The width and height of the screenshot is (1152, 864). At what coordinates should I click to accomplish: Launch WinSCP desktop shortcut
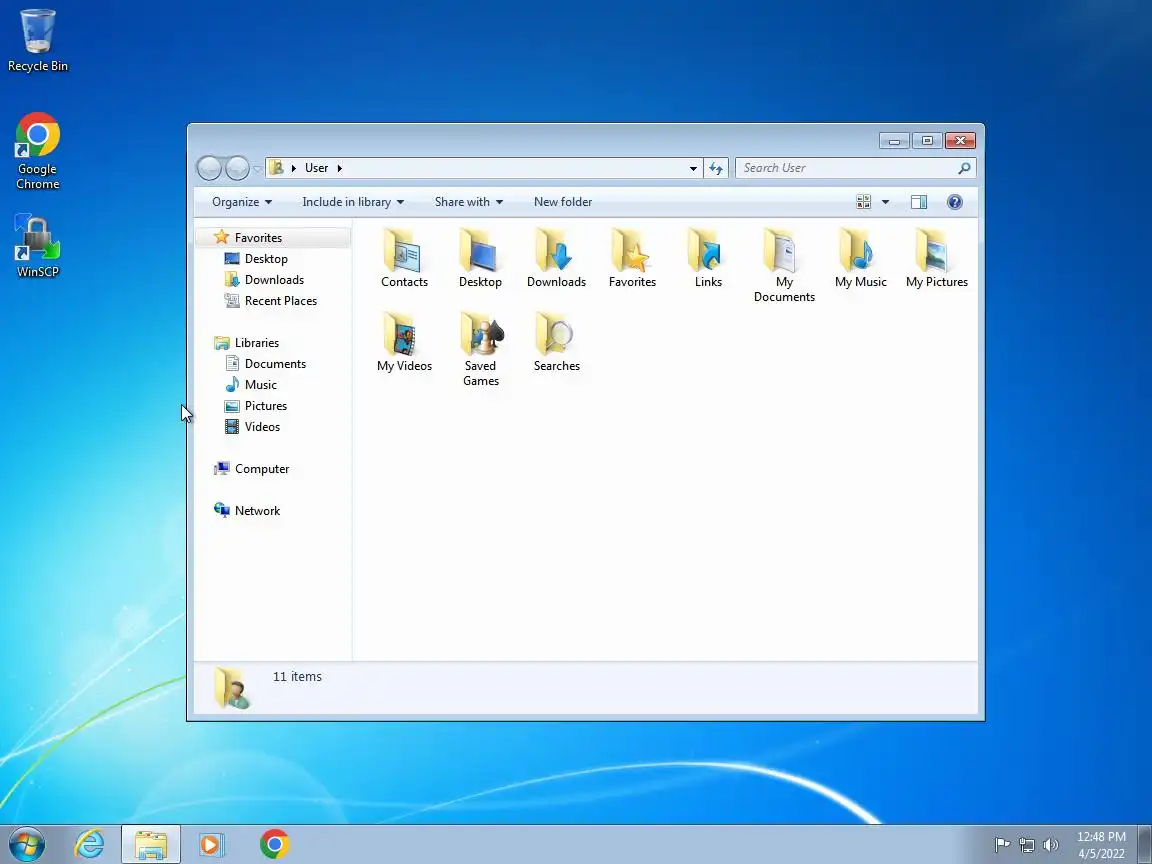click(37, 246)
